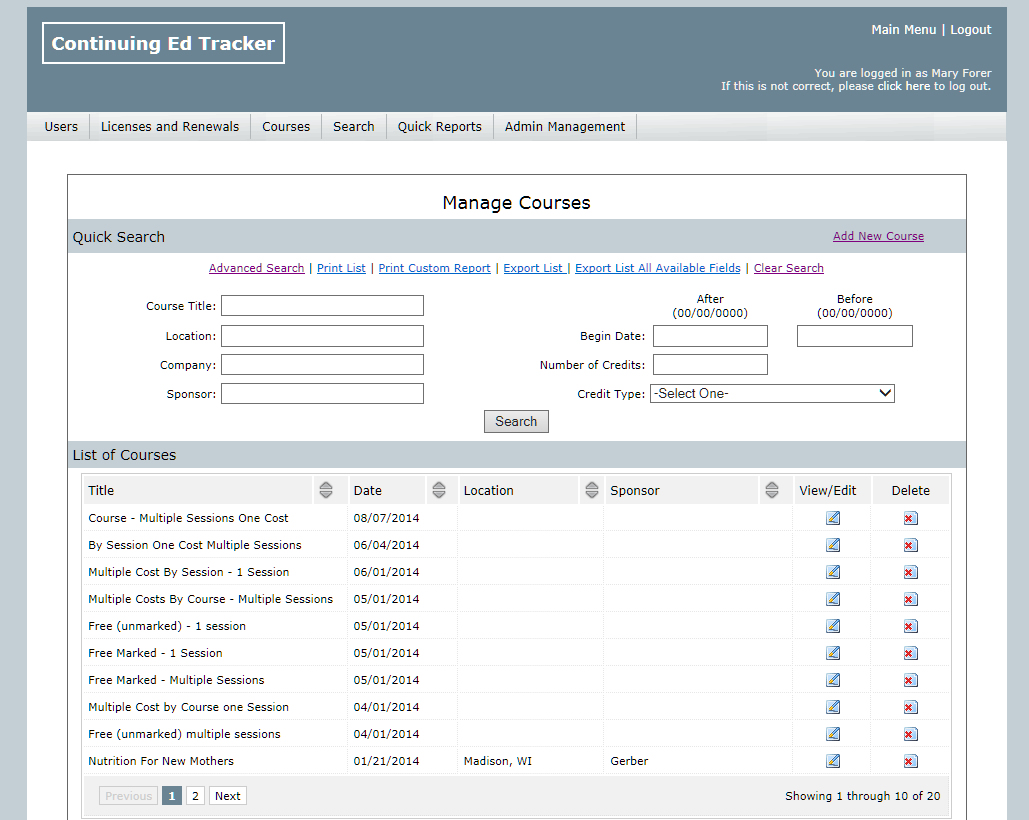This screenshot has width=1029, height=820.
Task: Click into the Course Title field
Action: click(x=322, y=306)
